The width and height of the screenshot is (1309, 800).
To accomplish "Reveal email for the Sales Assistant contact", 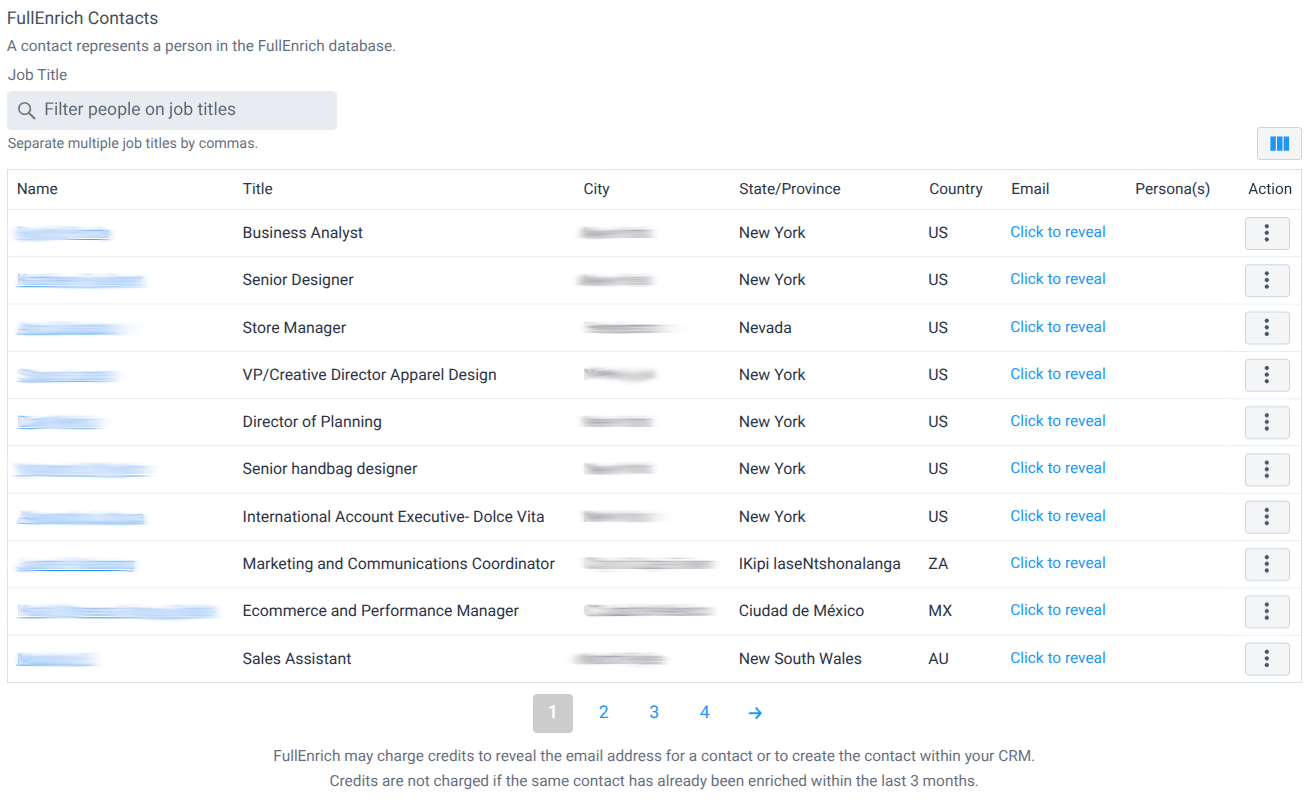I will [x=1057, y=657].
